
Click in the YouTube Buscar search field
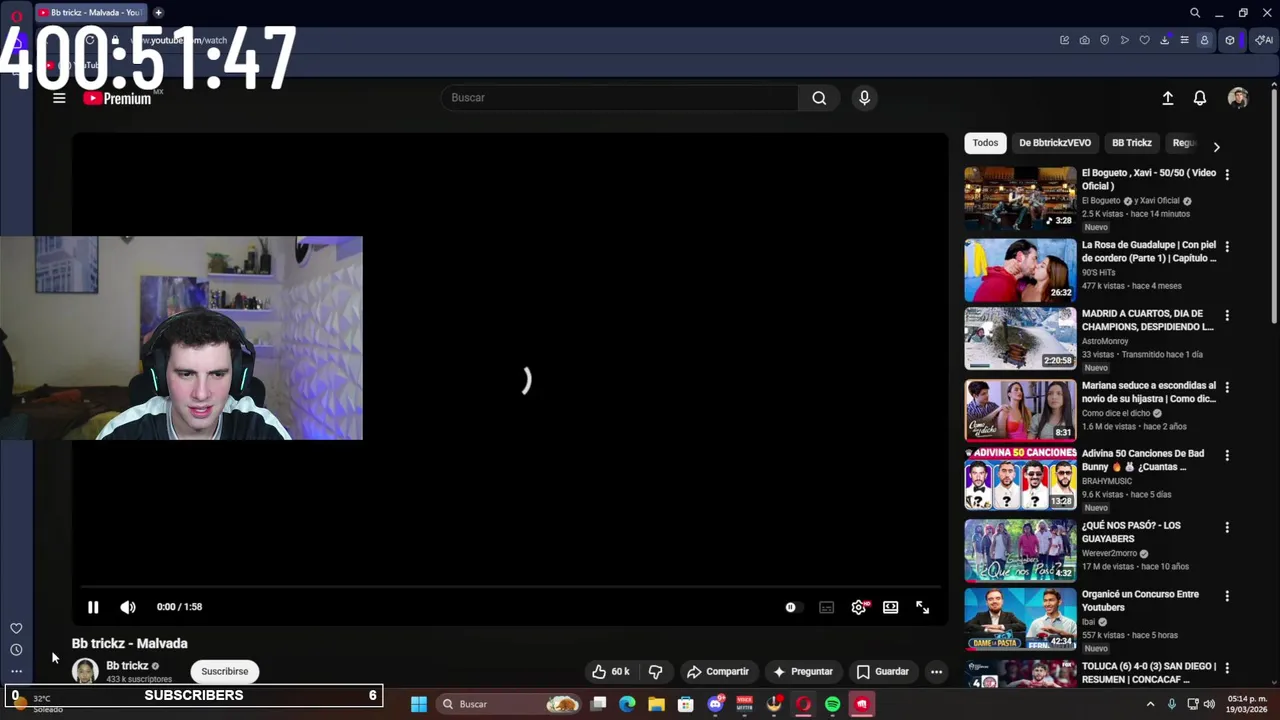click(620, 98)
